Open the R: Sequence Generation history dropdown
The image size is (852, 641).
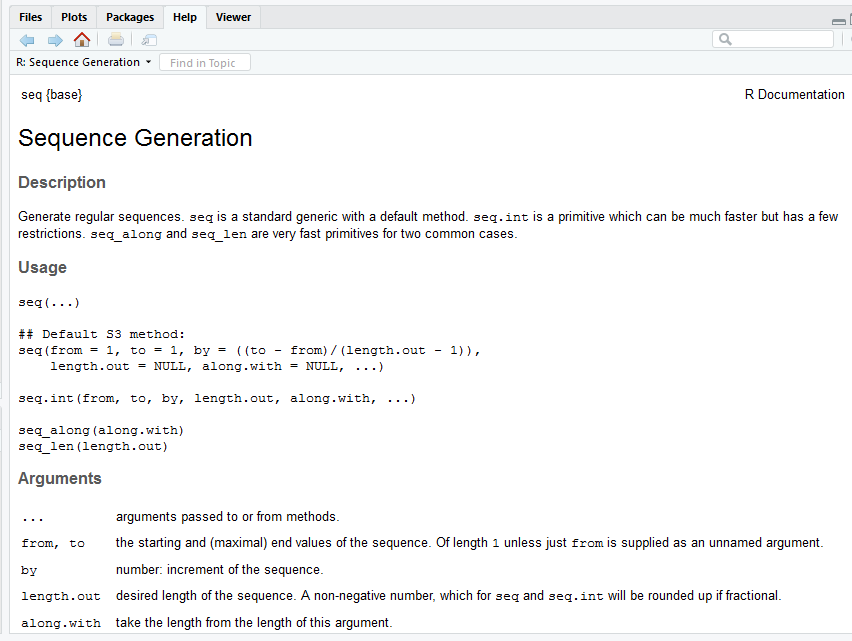click(x=148, y=62)
